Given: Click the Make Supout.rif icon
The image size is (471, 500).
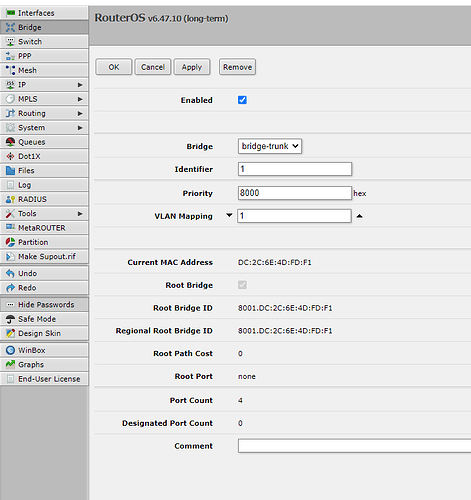Looking at the screenshot, I should (x=10, y=257).
